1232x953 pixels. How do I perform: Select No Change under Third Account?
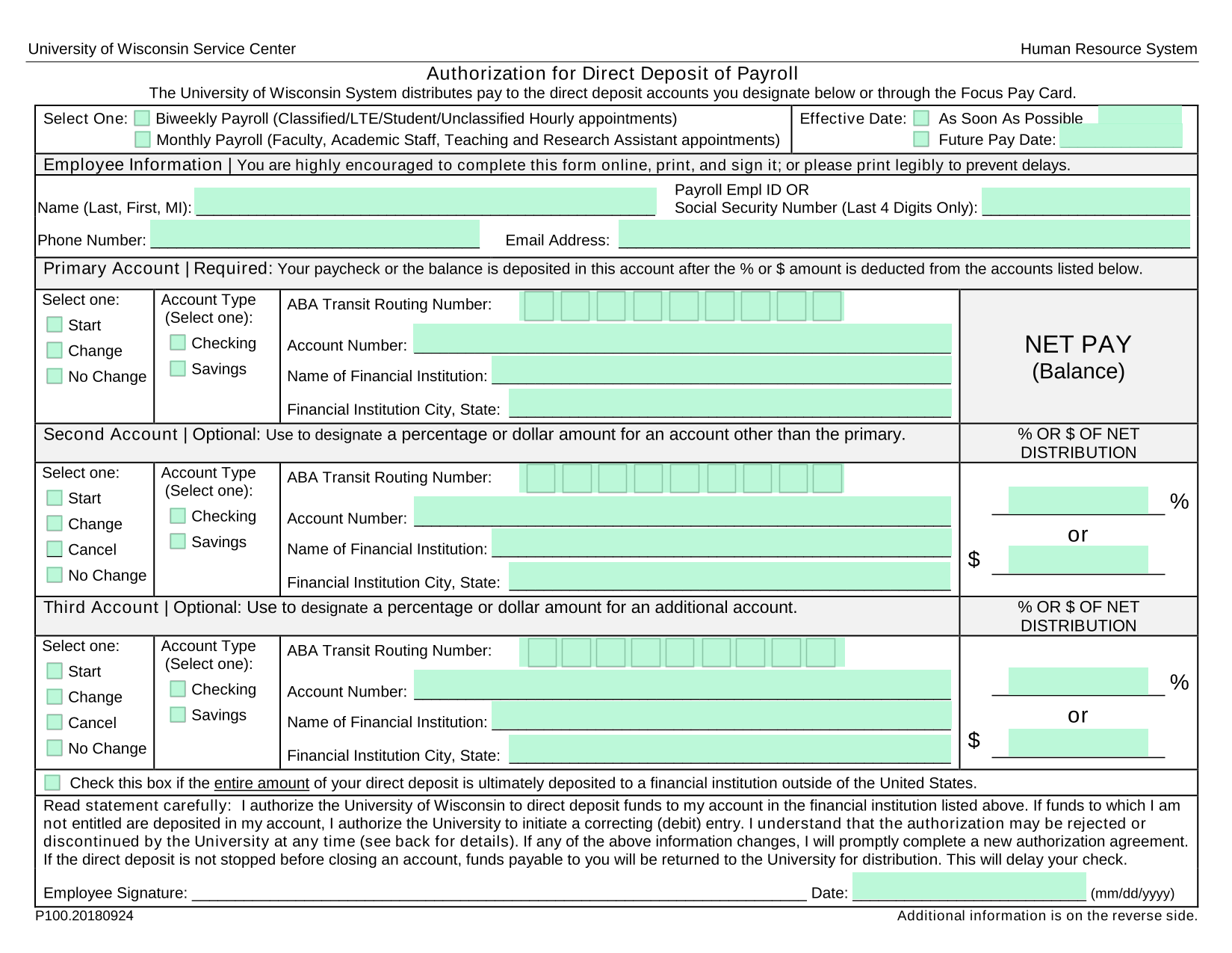(55, 748)
